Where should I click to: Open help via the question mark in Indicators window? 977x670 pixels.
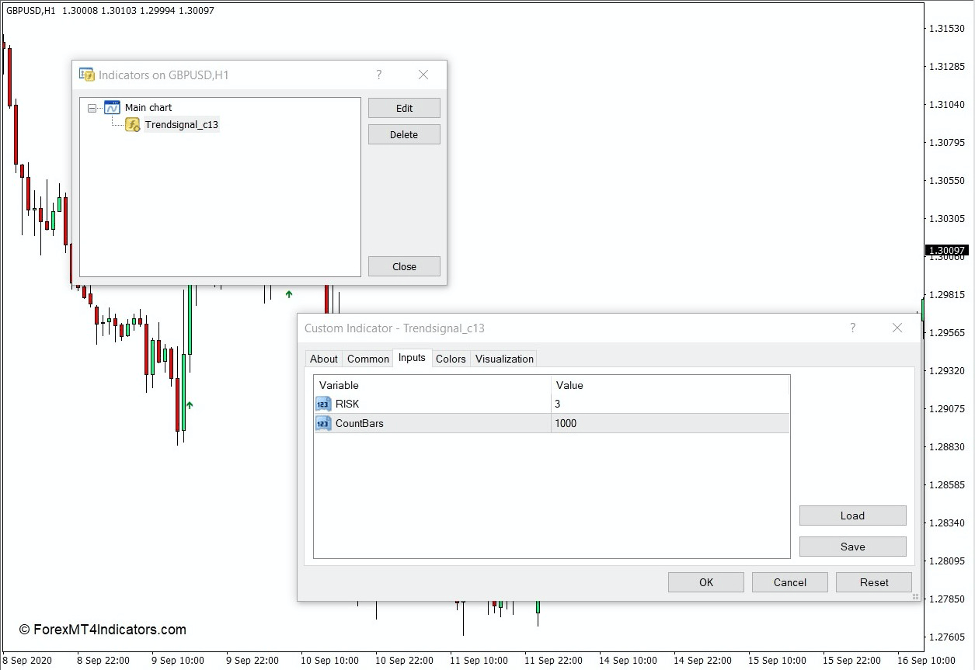(x=378, y=74)
